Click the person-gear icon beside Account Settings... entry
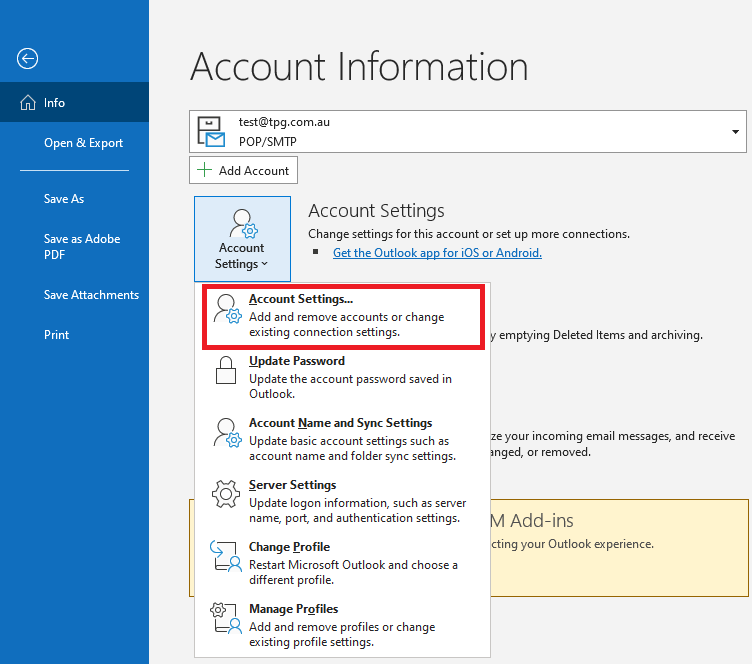This screenshot has height=664, width=752. point(227,309)
